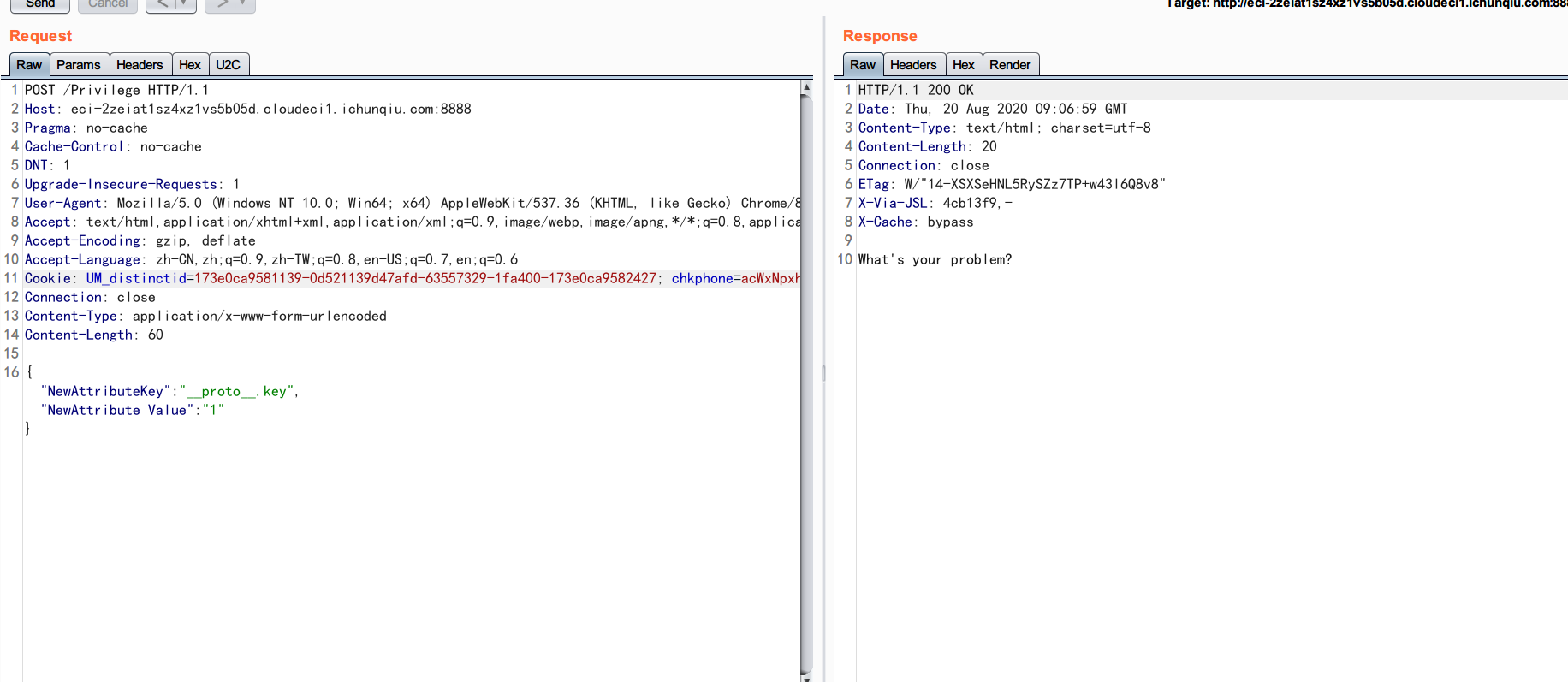This screenshot has width=1568, height=682.
Task: Click the Upgrade-Insecure-Requests header line
Action: (133, 184)
